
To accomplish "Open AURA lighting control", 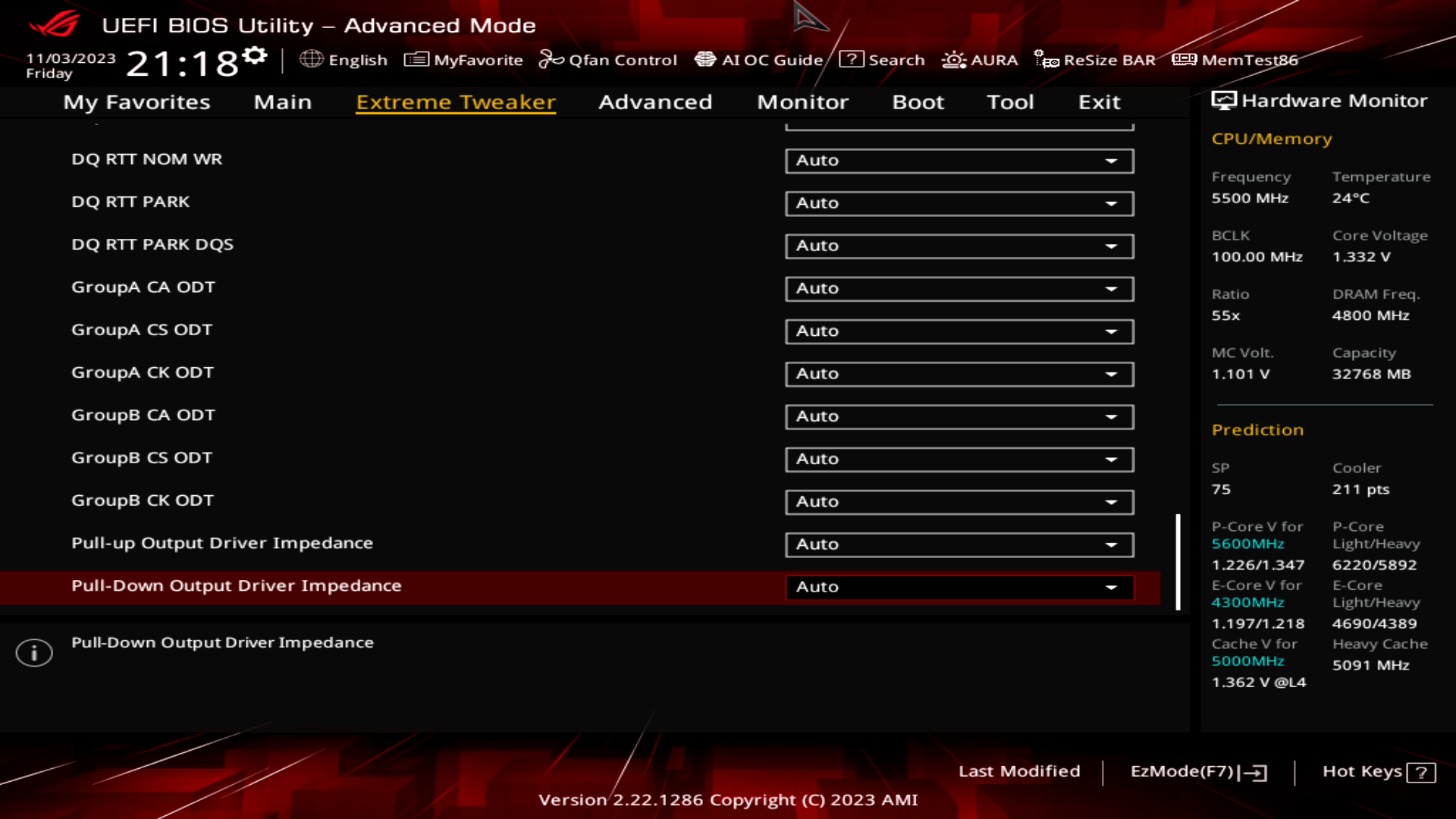I will [979, 60].
